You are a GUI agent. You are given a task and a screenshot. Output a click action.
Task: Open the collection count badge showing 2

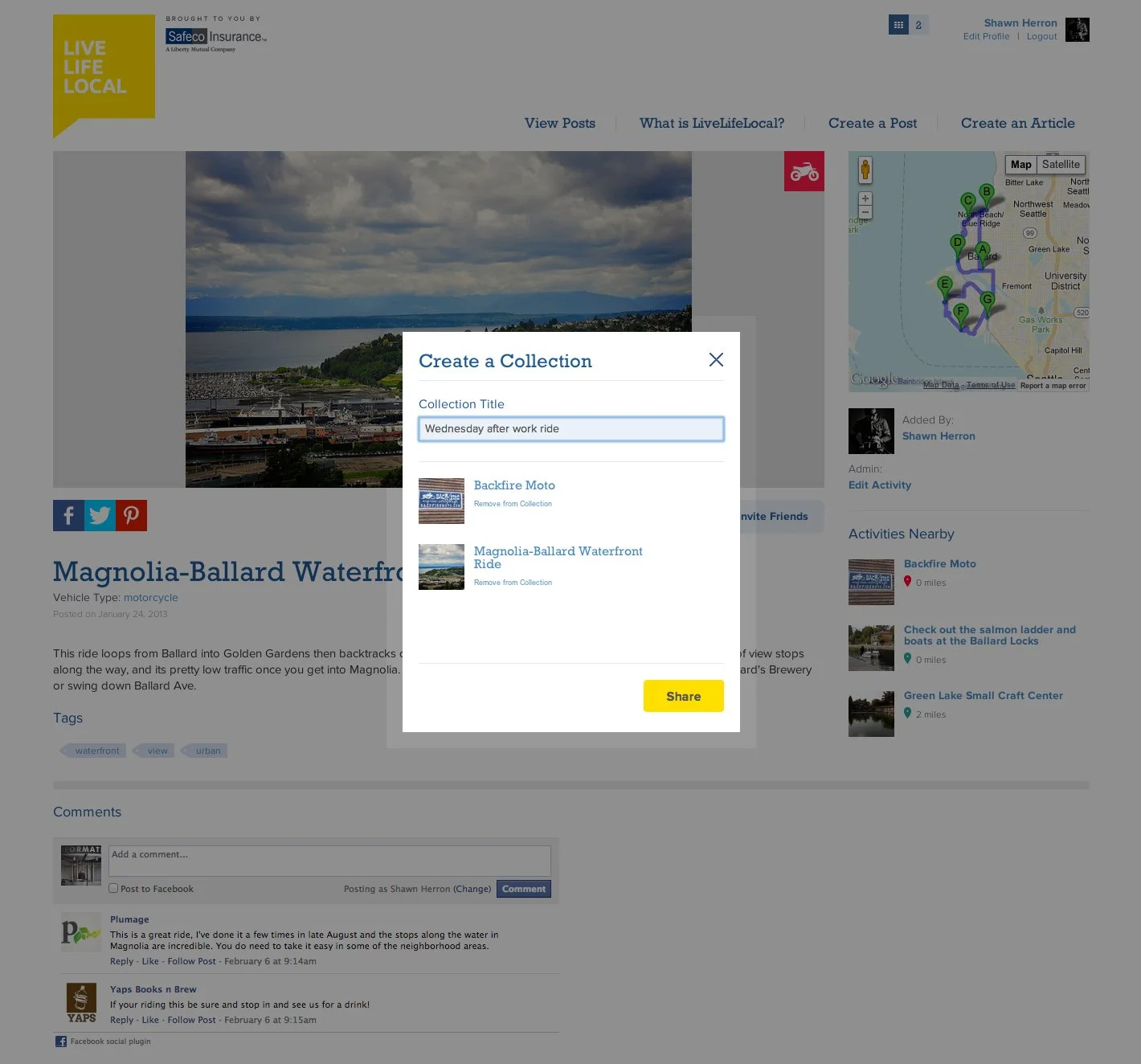[918, 25]
